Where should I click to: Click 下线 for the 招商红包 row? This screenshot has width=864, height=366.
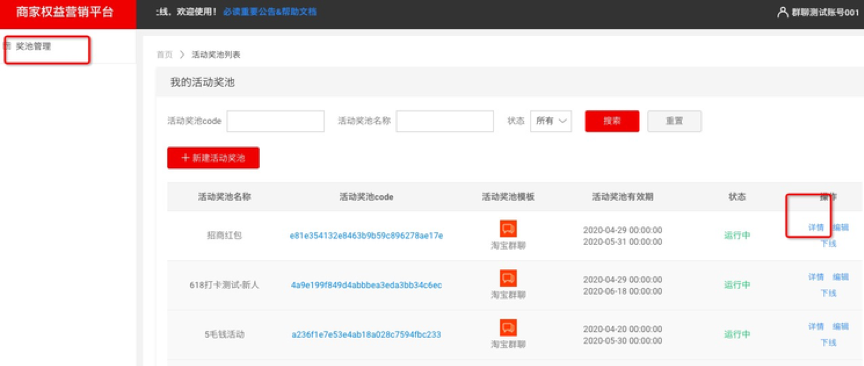tap(828, 243)
